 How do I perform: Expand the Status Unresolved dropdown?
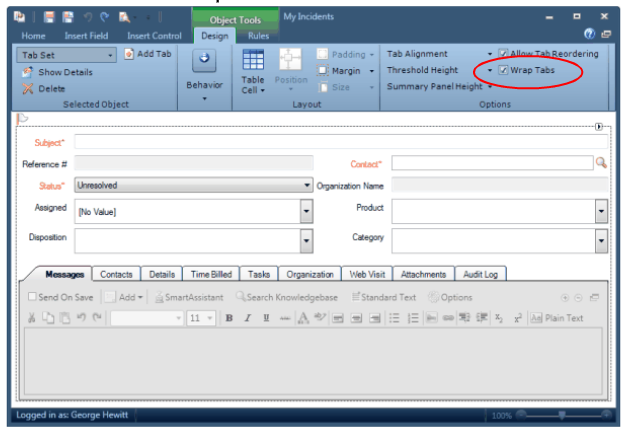pos(307,185)
